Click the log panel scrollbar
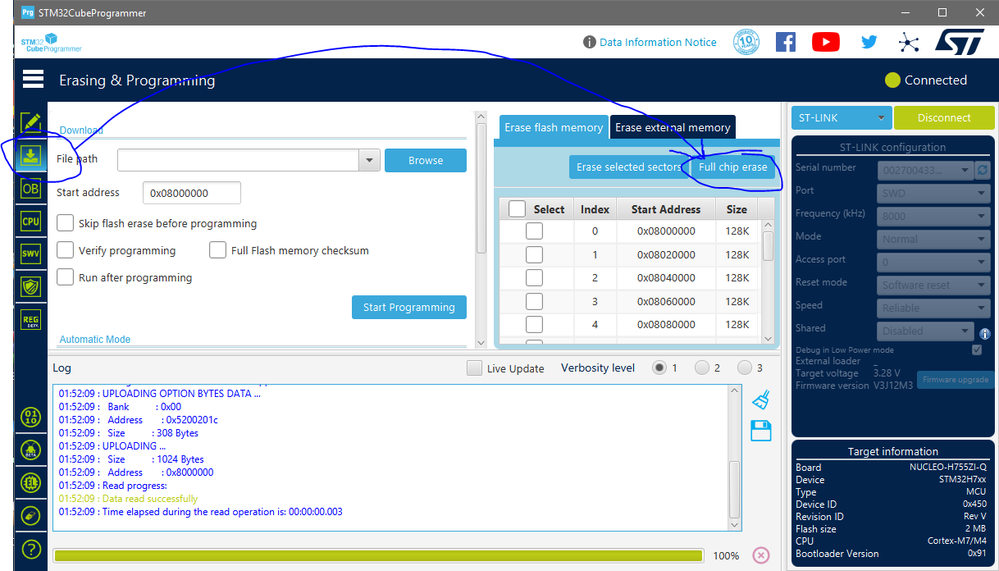This screenshot has width=999, height=571. [734, 489]
